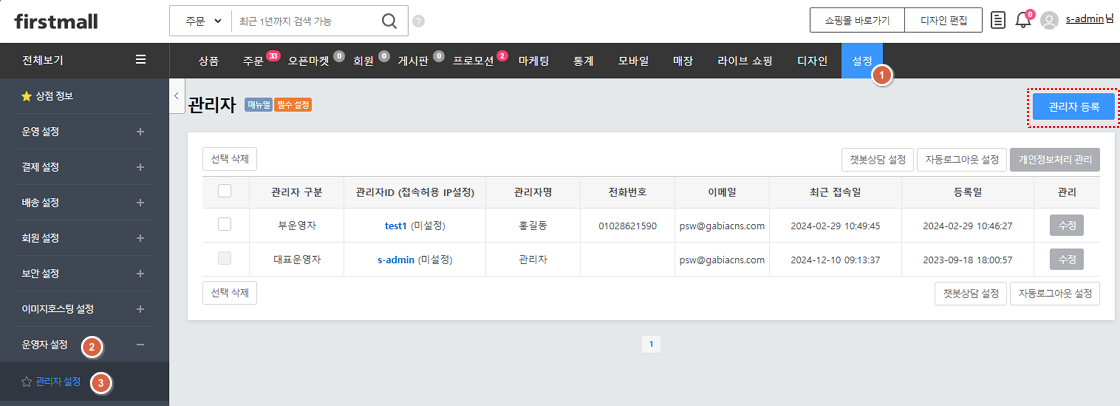The height and width of the screenshot is (406, 1120).
Task: Expand 배송 설정 with its plus icon
Action: (x=140, y=202)
